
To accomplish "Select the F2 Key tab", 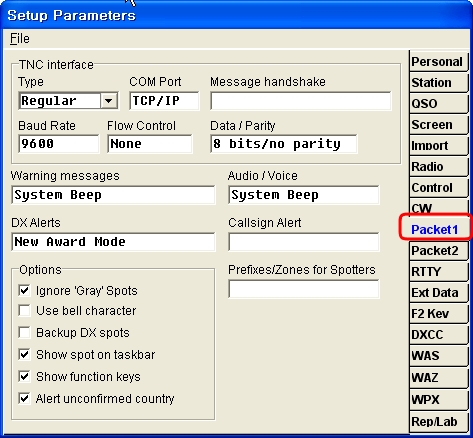I will tap(438, 314).
